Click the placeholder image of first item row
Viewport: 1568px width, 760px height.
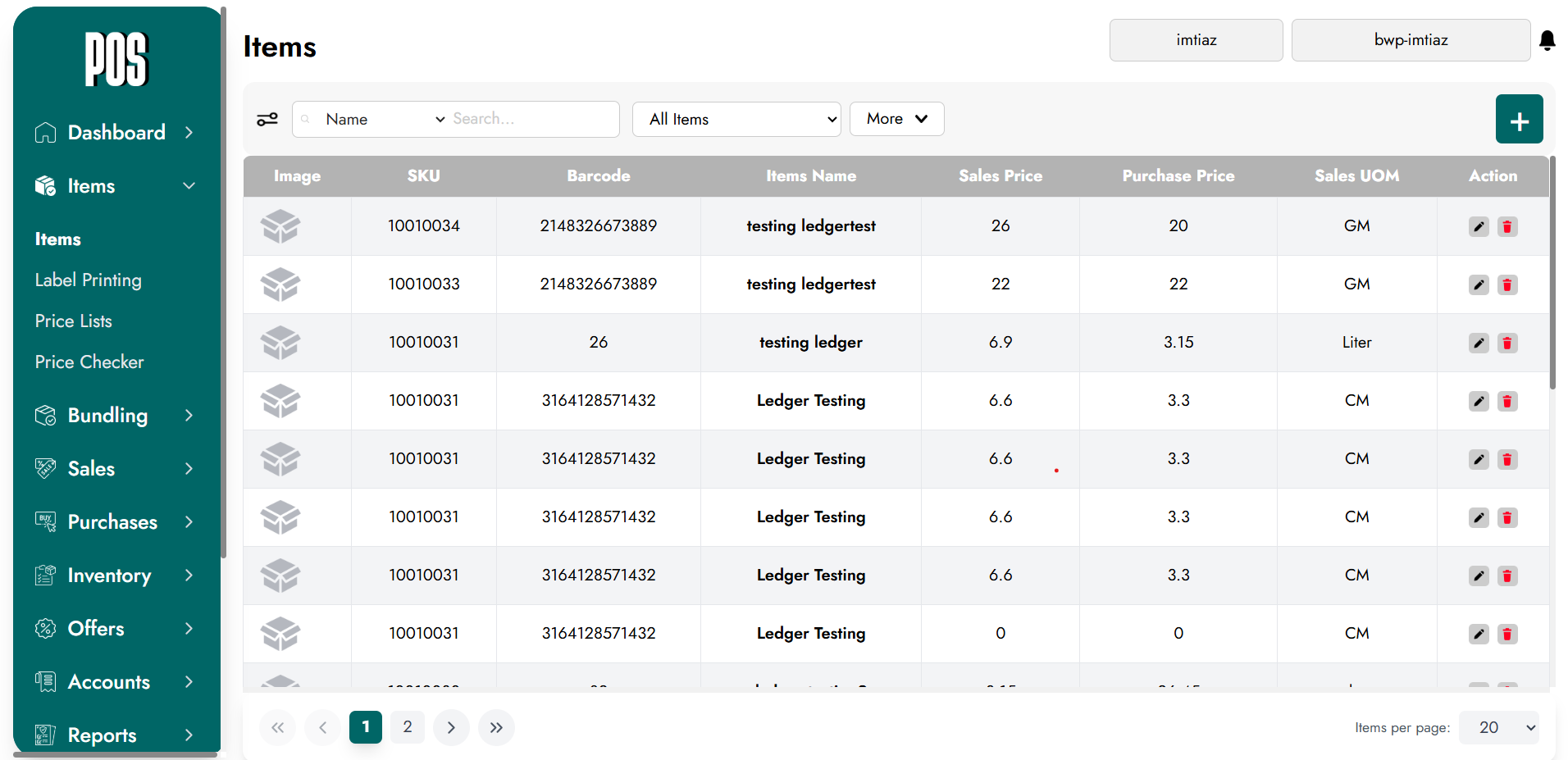[x=280, y=226]
